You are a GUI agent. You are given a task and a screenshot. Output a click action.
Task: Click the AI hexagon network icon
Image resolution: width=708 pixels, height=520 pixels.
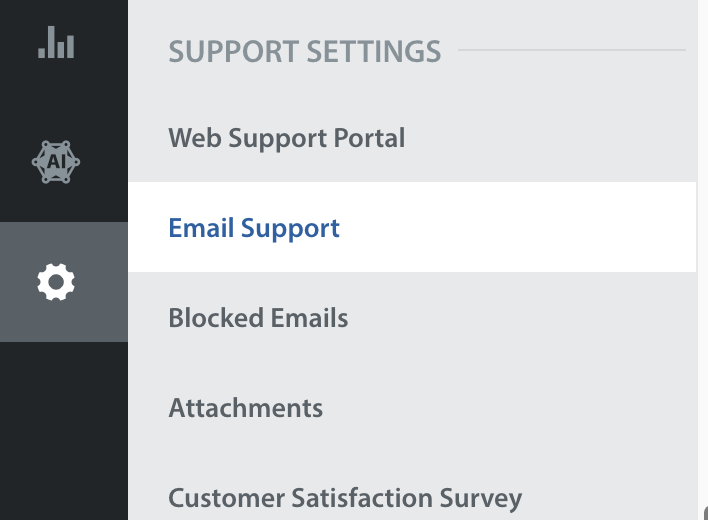tap(56, 162)
